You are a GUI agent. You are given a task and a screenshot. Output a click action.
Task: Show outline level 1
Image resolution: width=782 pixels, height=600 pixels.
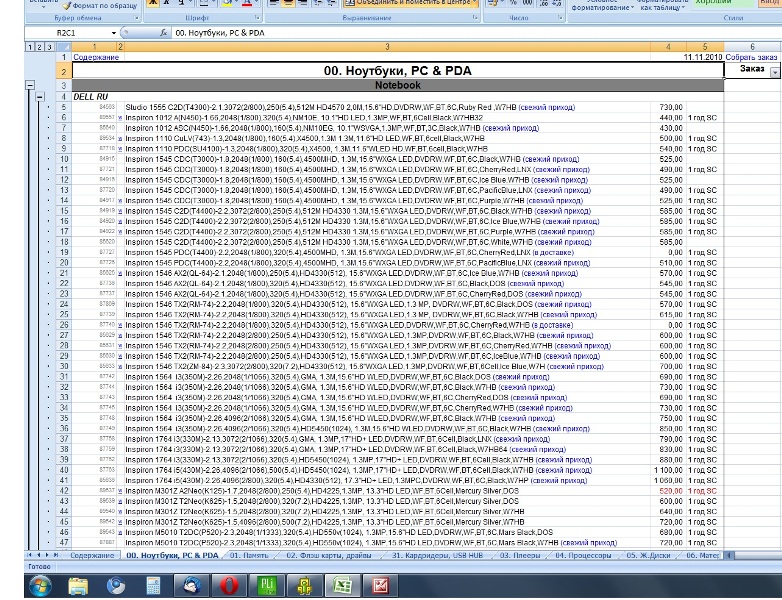pyautogui.click(x=30, y=47)
